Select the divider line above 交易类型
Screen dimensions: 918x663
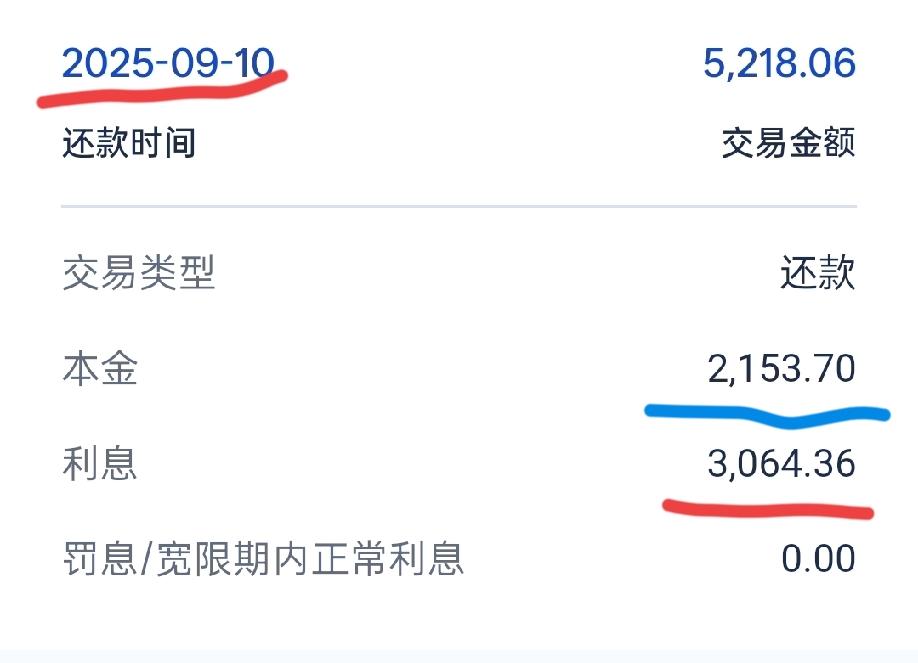pos(459,205)
